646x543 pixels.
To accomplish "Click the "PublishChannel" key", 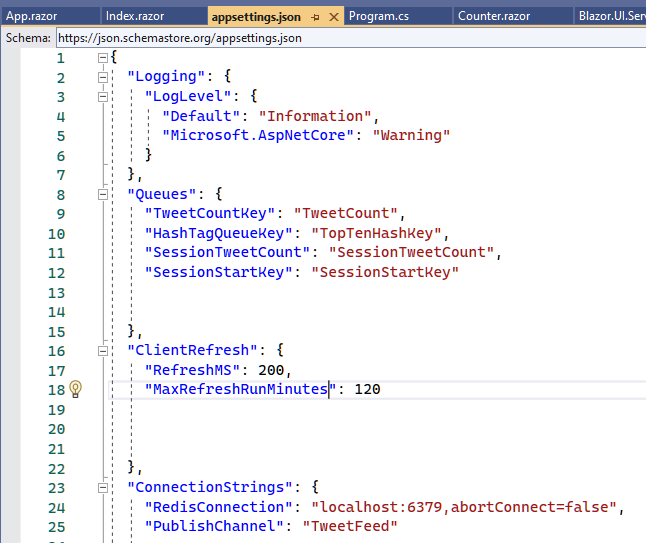I will coord(214,526).
